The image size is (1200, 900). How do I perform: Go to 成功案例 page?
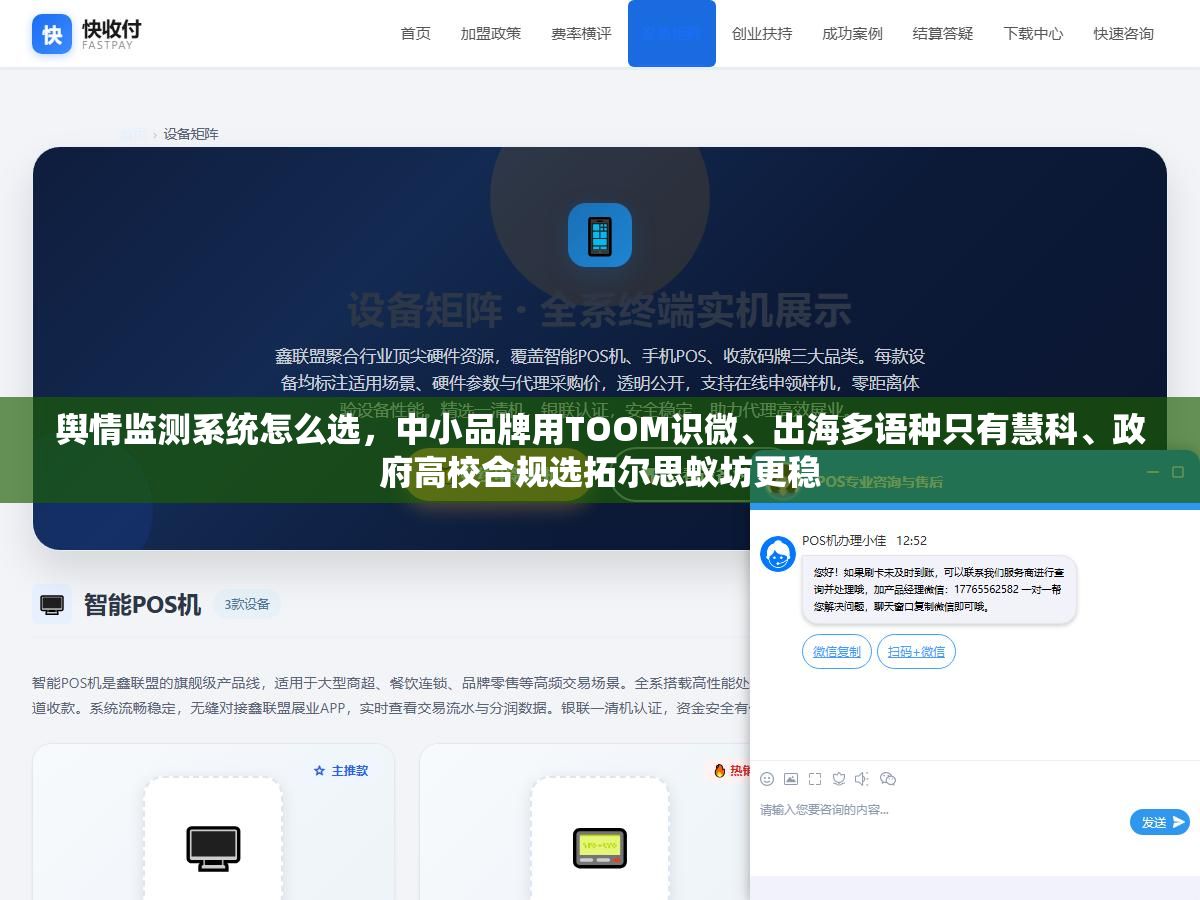(x=852, y=33)
